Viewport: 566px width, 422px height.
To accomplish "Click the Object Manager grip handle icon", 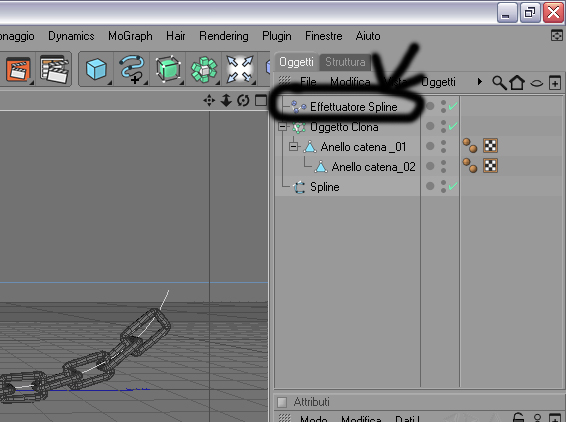I will (x=284, y=81).
